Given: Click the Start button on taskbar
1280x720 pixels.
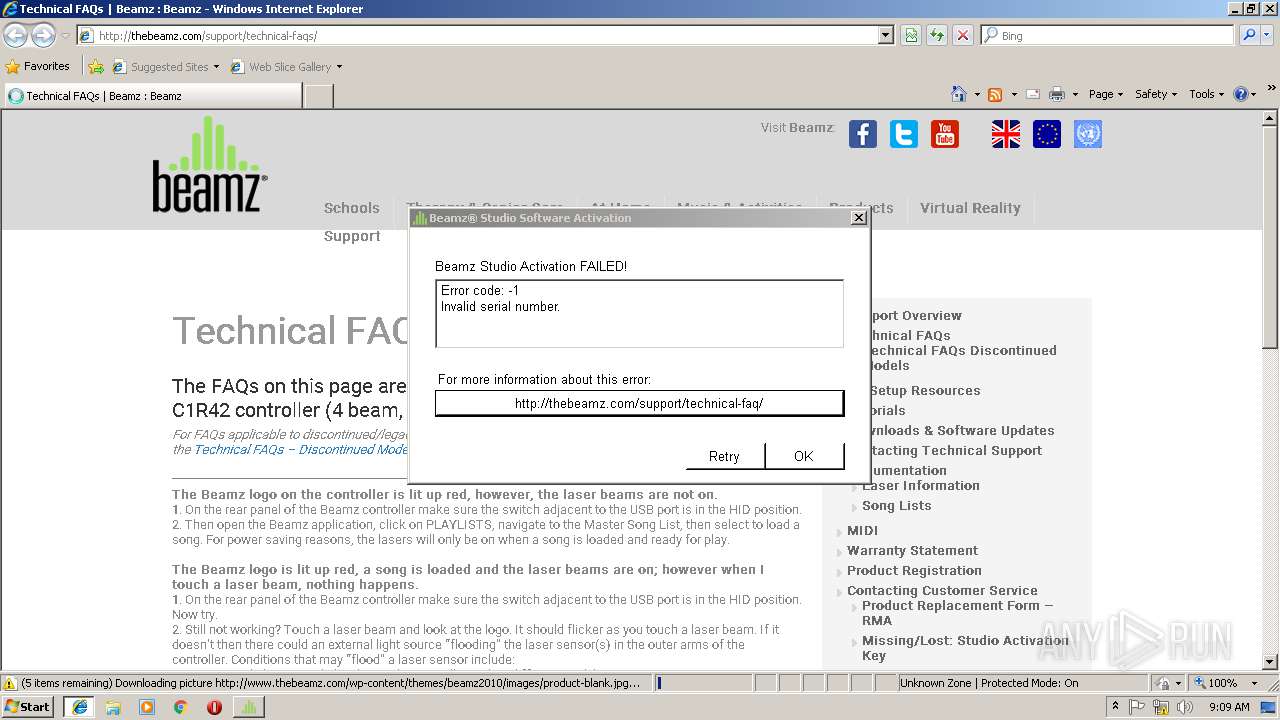Looking at the screenshot, I should [x=27, y=706].
